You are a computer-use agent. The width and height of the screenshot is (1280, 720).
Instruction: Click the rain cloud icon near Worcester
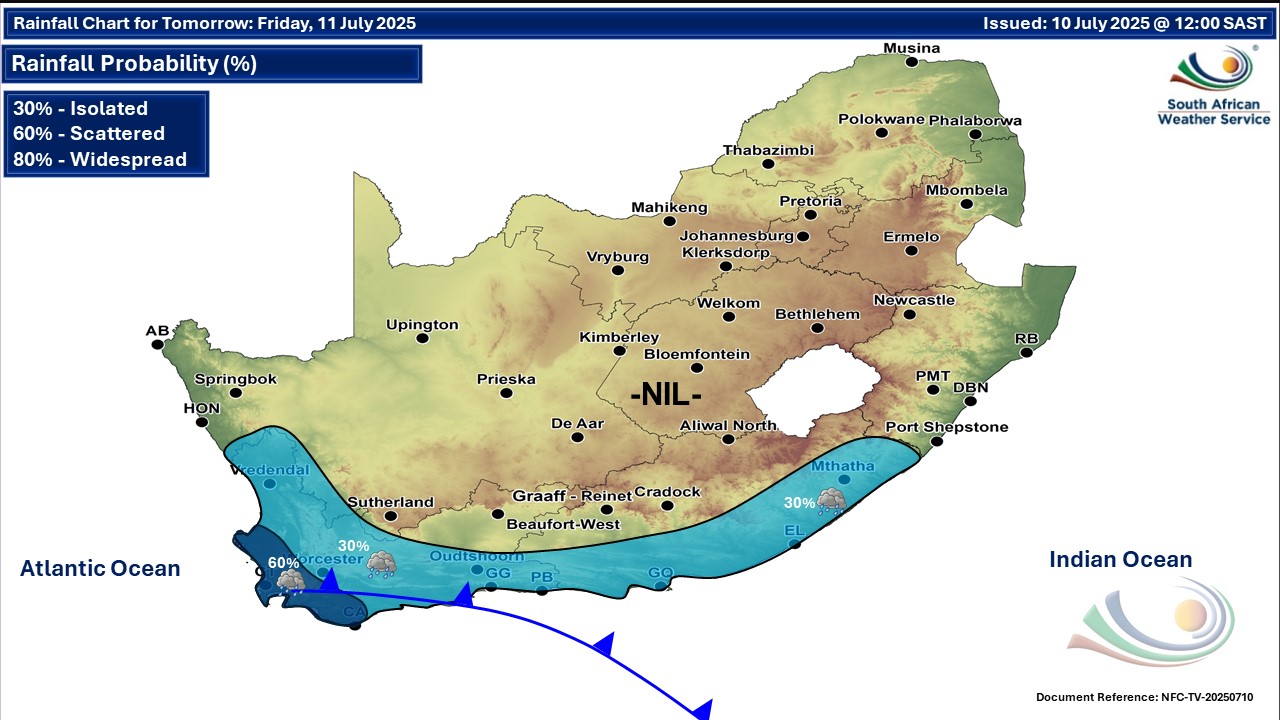pos(380,566)
